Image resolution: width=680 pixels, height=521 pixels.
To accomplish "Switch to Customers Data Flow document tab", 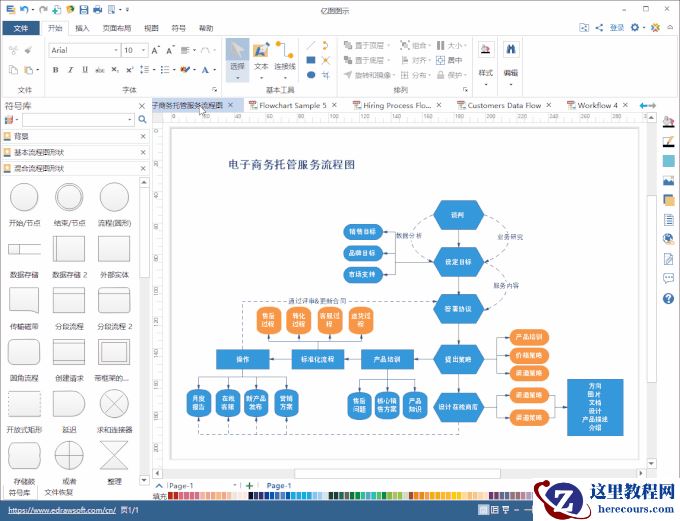I will [x=504, y=105].
